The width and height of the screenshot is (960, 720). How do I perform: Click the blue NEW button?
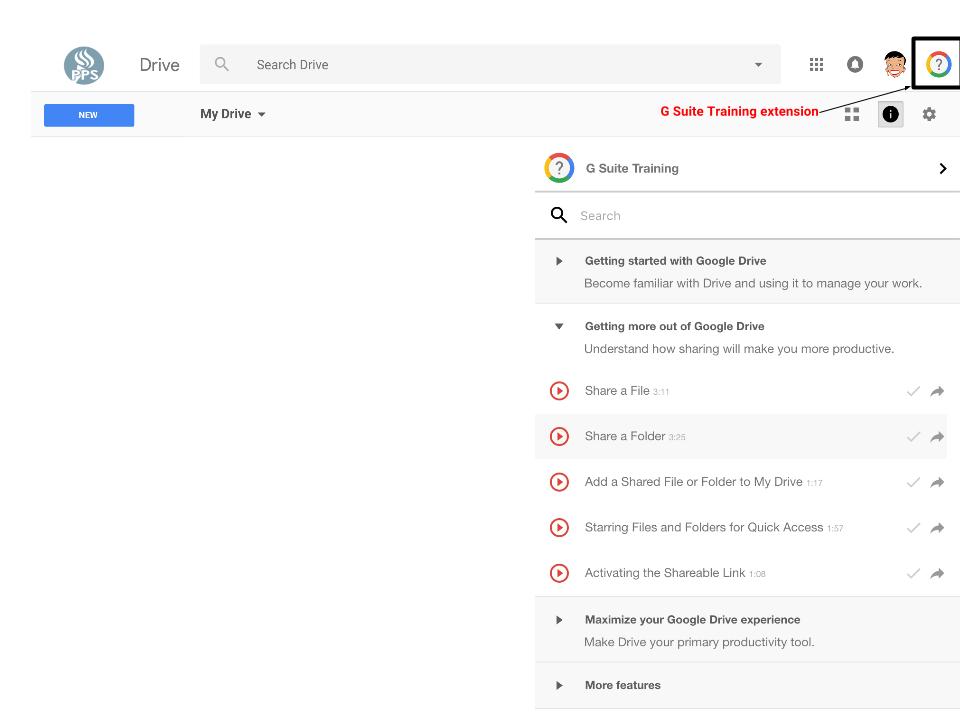tap(89, 115)
